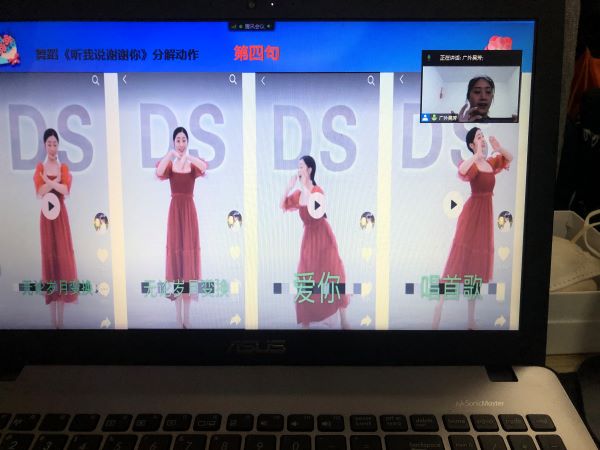Like the leftmost video with heart icon

102,255
